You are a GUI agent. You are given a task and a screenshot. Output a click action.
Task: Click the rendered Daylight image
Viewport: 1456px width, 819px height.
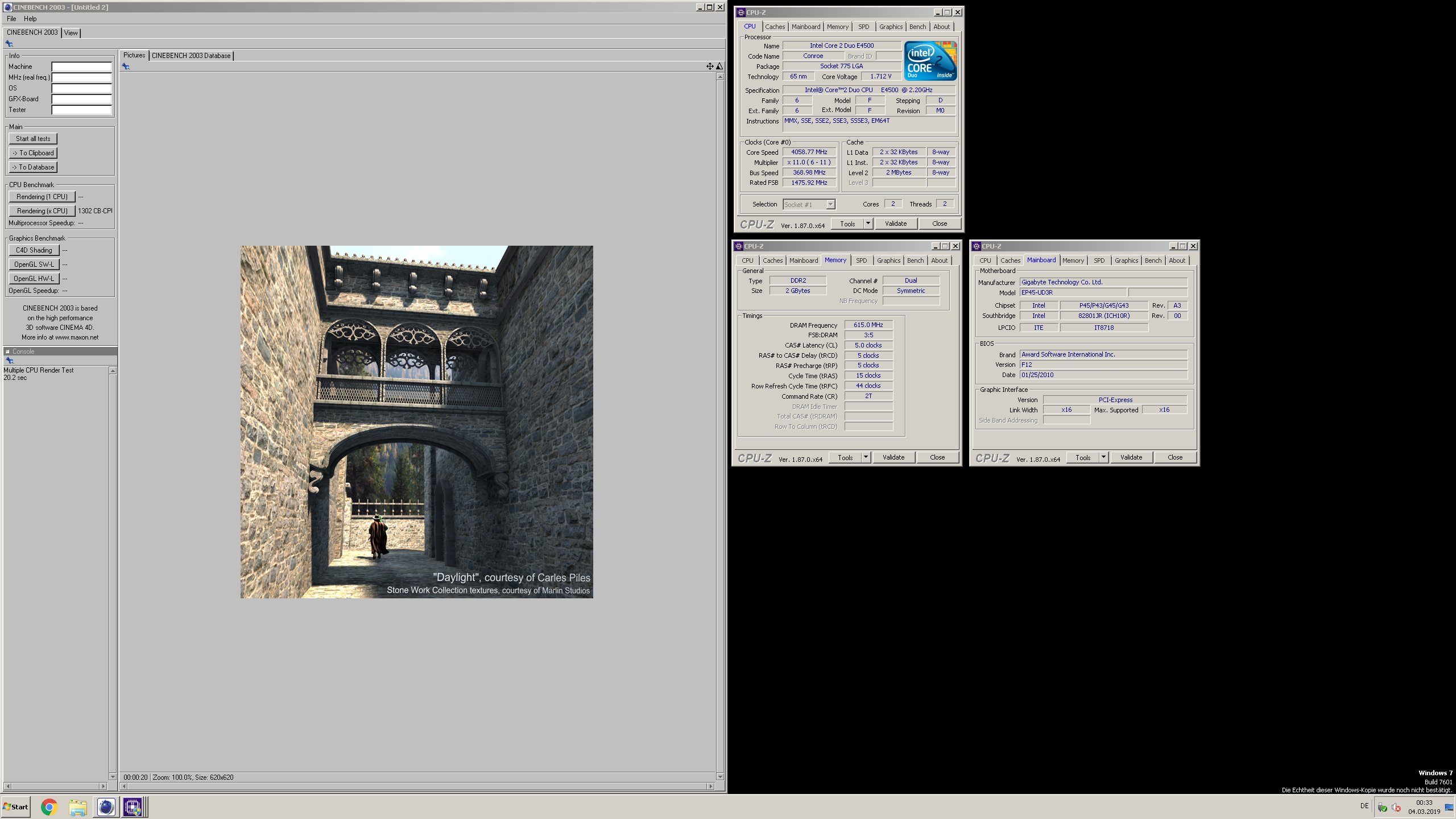coord(416,421)
